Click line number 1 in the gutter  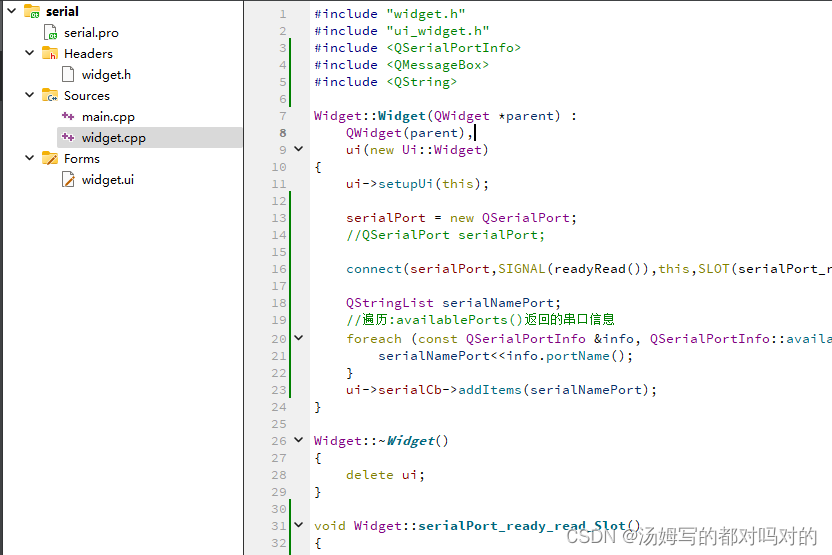coord(283,14)
